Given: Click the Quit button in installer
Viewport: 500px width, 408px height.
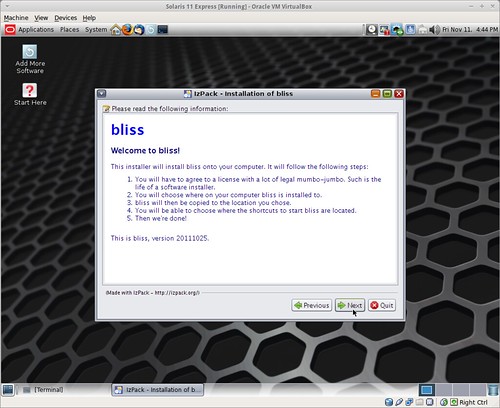Looking at the screenshot, I should point(382,305).
